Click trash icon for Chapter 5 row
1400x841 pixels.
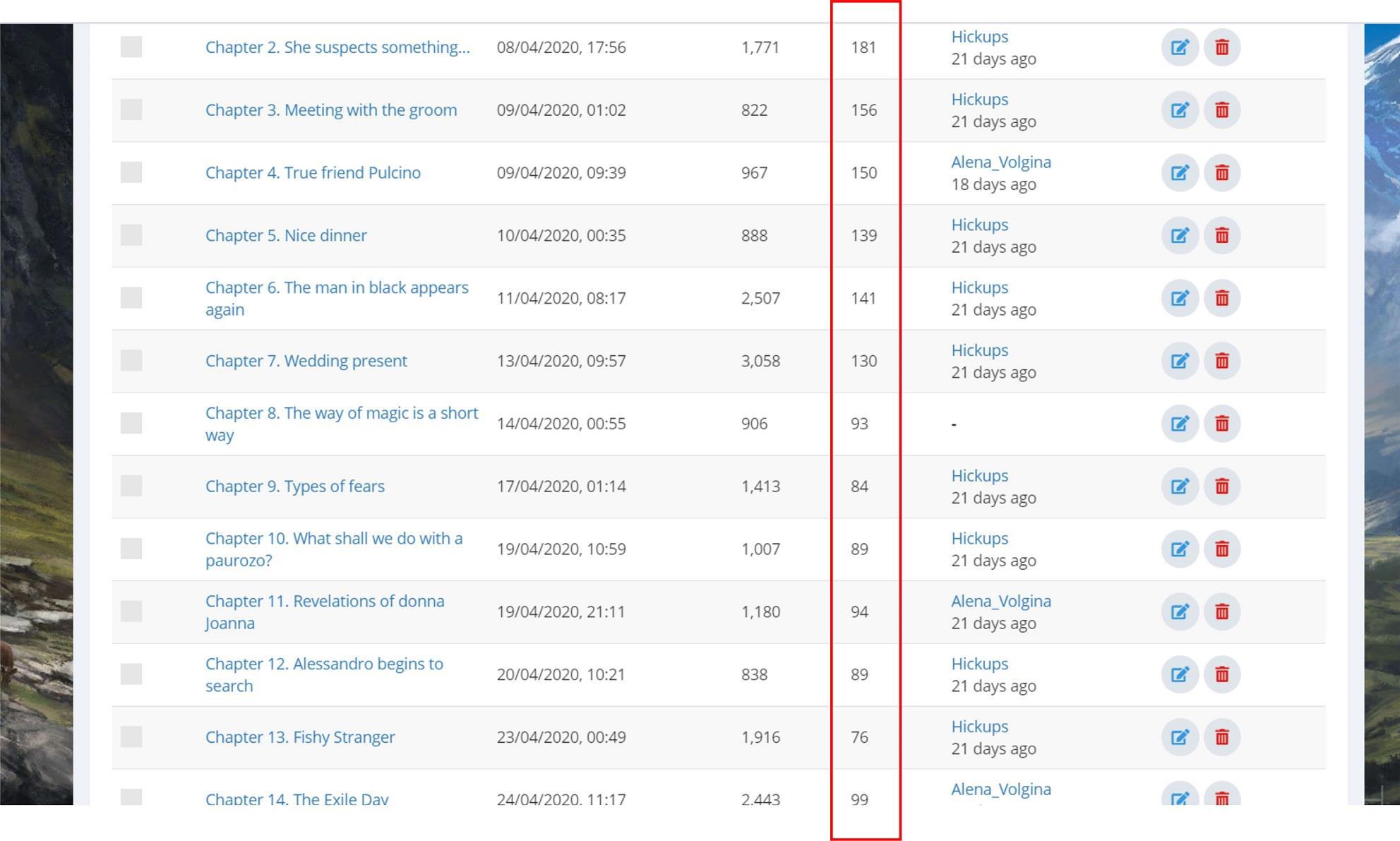[x=1222, y=236]
